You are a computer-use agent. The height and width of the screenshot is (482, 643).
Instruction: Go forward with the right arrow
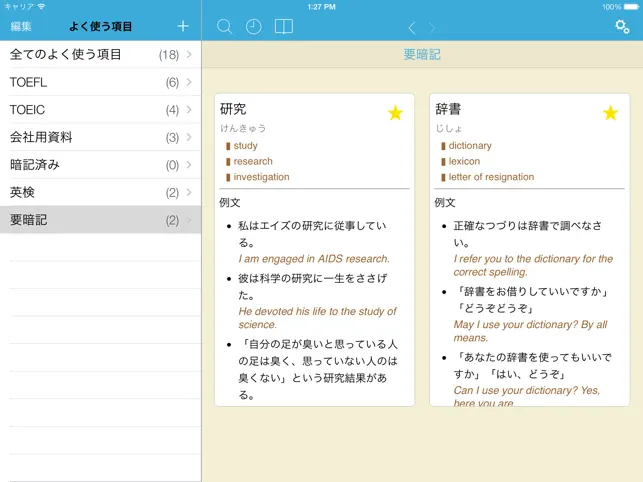pyautogui.click(x=431, y=28)
